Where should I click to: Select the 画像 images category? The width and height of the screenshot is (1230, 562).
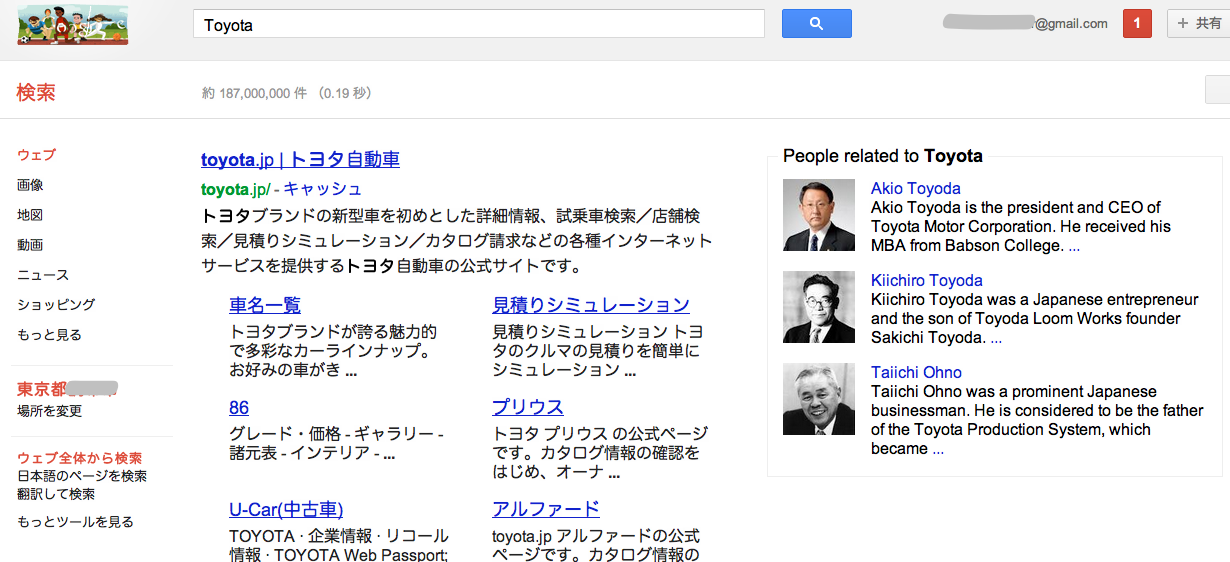30,185
